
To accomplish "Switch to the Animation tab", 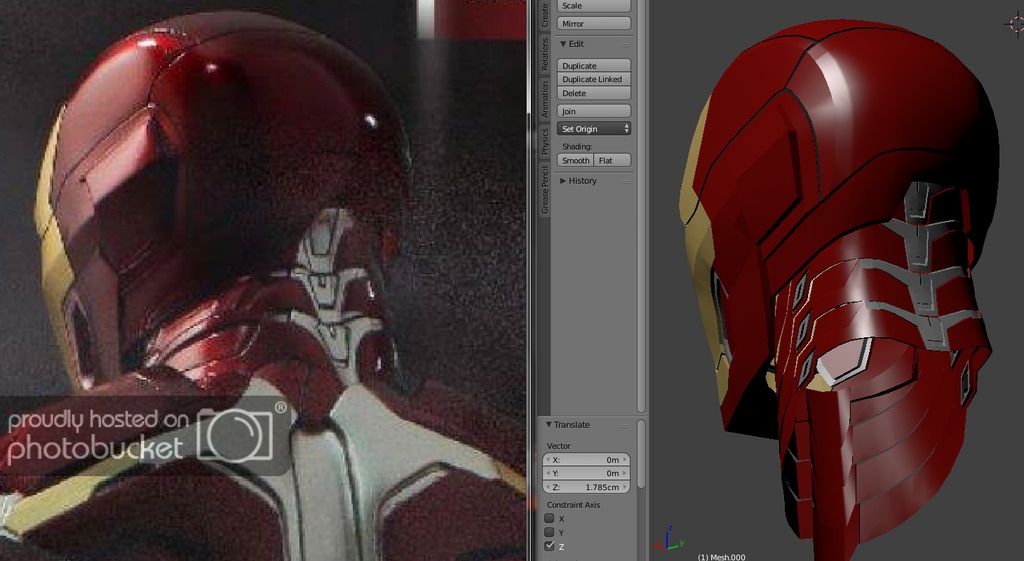I will [545, 99].
